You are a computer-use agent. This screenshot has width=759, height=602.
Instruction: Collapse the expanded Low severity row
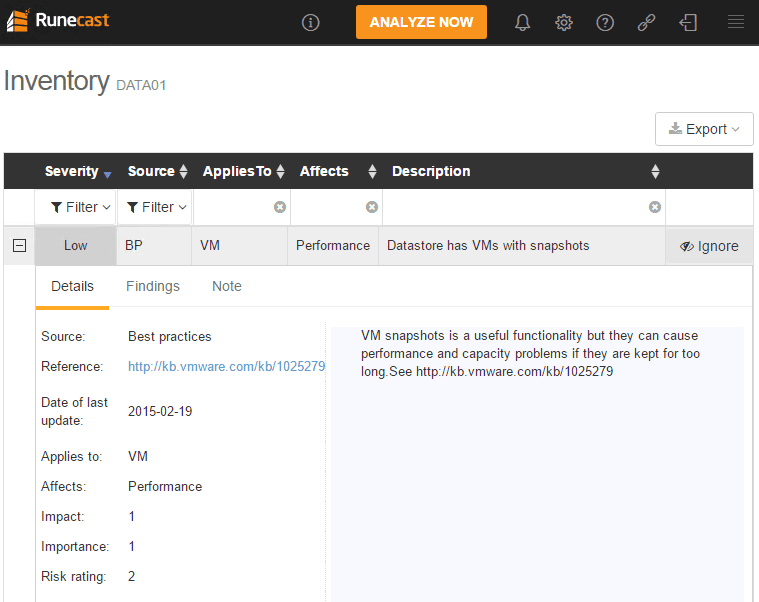19,246
